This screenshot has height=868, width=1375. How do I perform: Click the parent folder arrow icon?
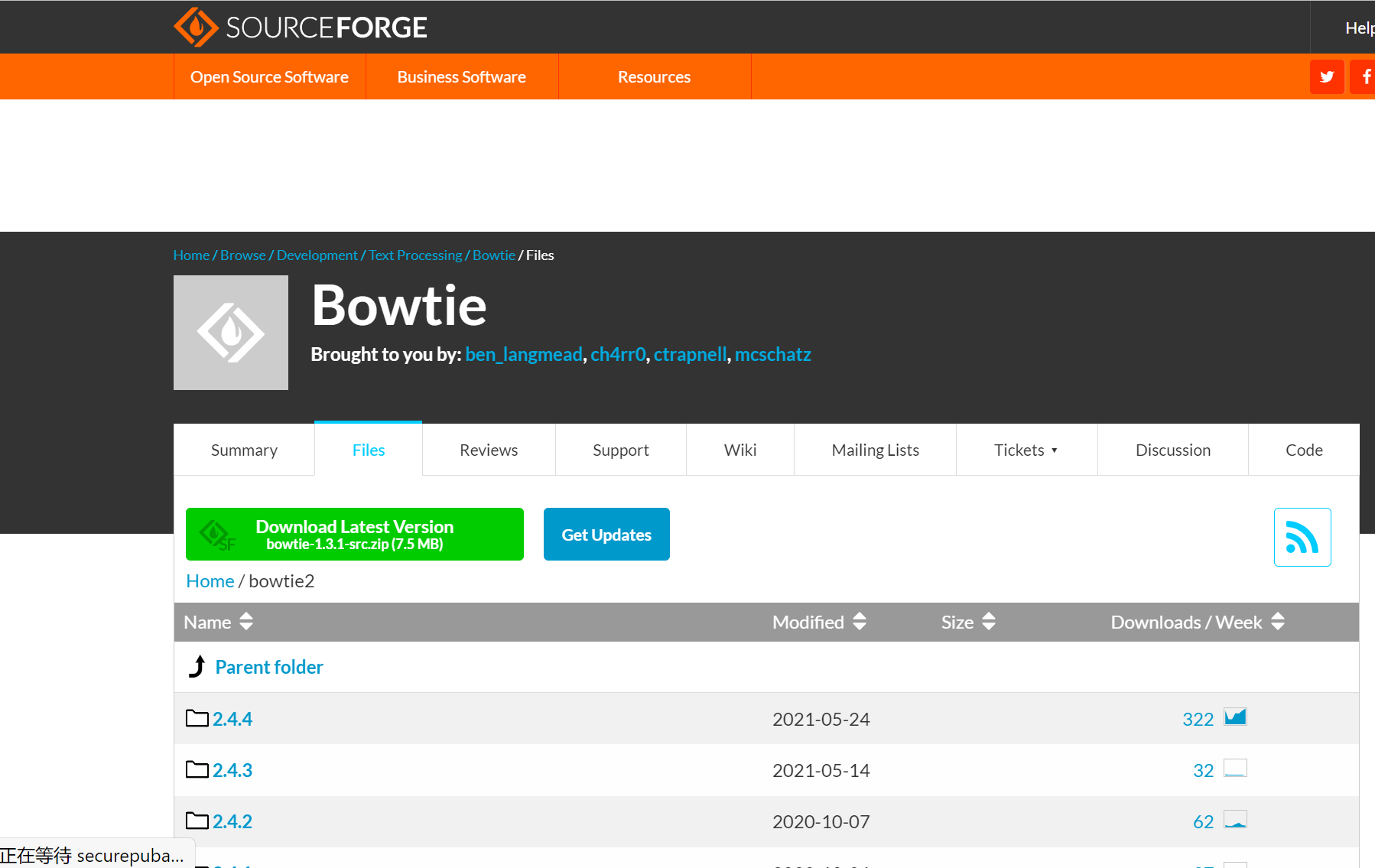tap(197, 666)
